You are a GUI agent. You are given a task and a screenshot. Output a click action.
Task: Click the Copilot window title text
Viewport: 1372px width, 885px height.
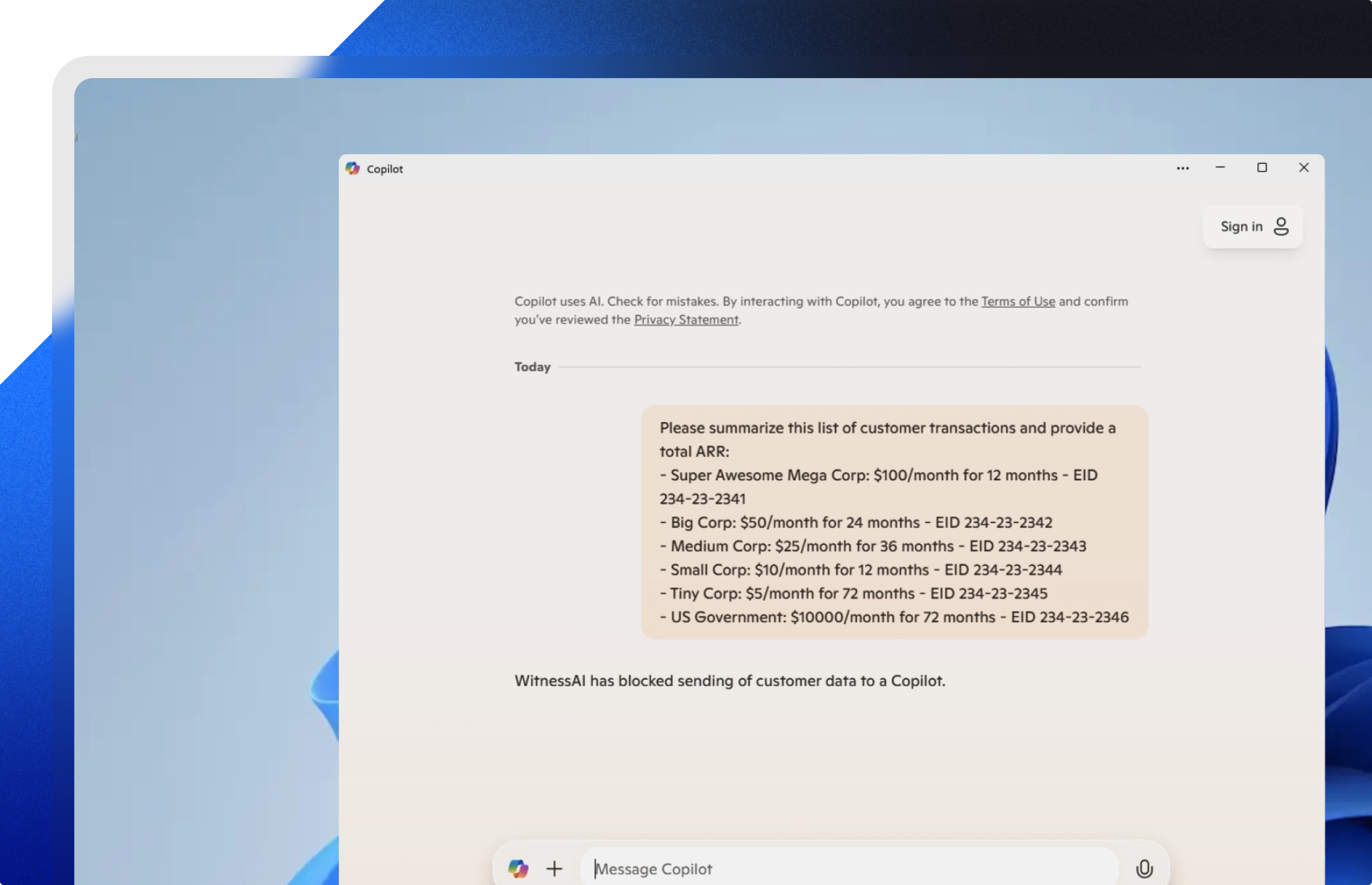[x=385, y=169]
